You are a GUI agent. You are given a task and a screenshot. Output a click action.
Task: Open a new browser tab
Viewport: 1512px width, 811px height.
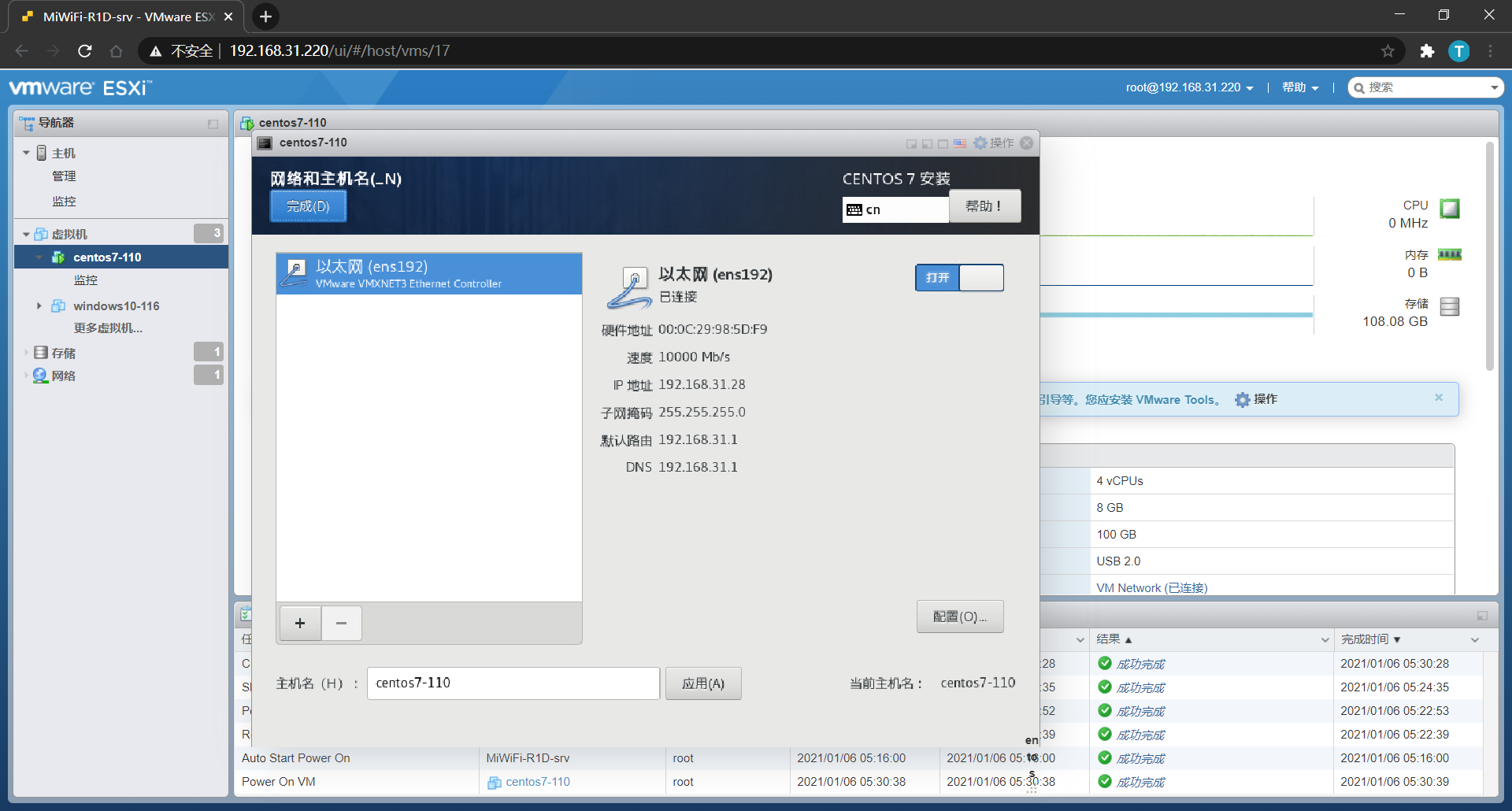tap(265, 17)
